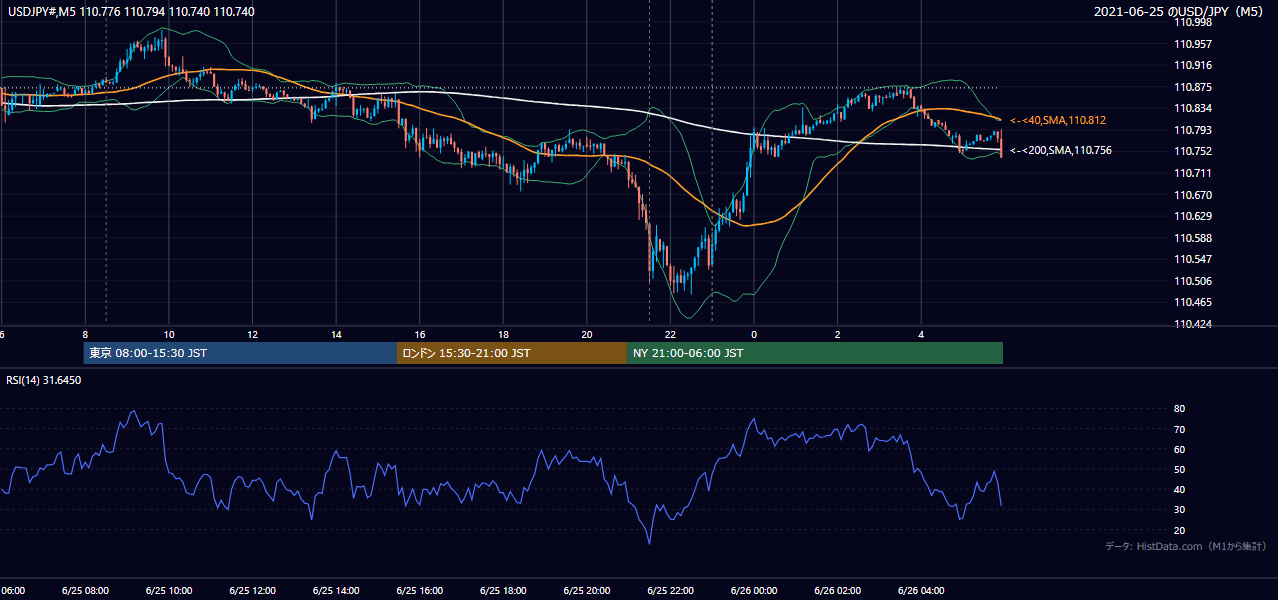Click hour tick 16 under the price chart

420,335
